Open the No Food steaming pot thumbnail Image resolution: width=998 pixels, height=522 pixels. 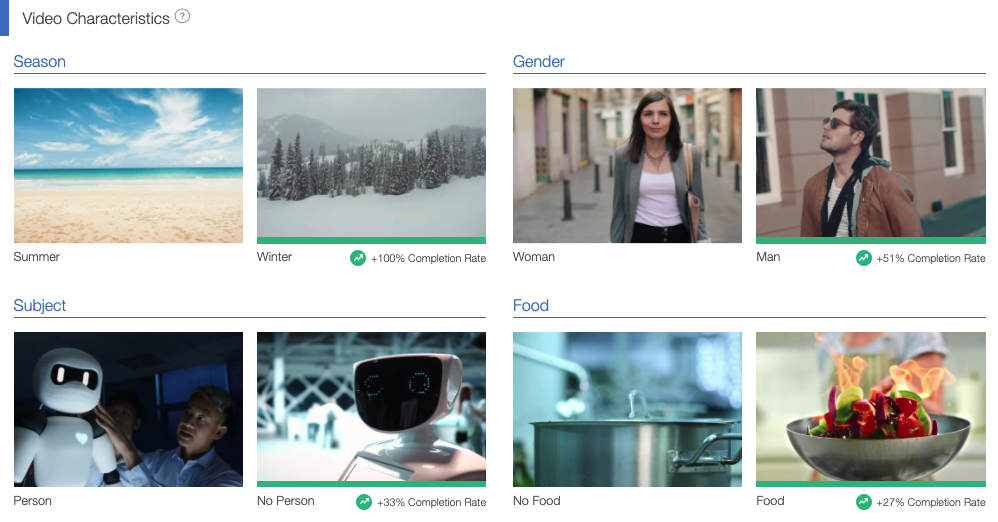(x=627, y=409)
